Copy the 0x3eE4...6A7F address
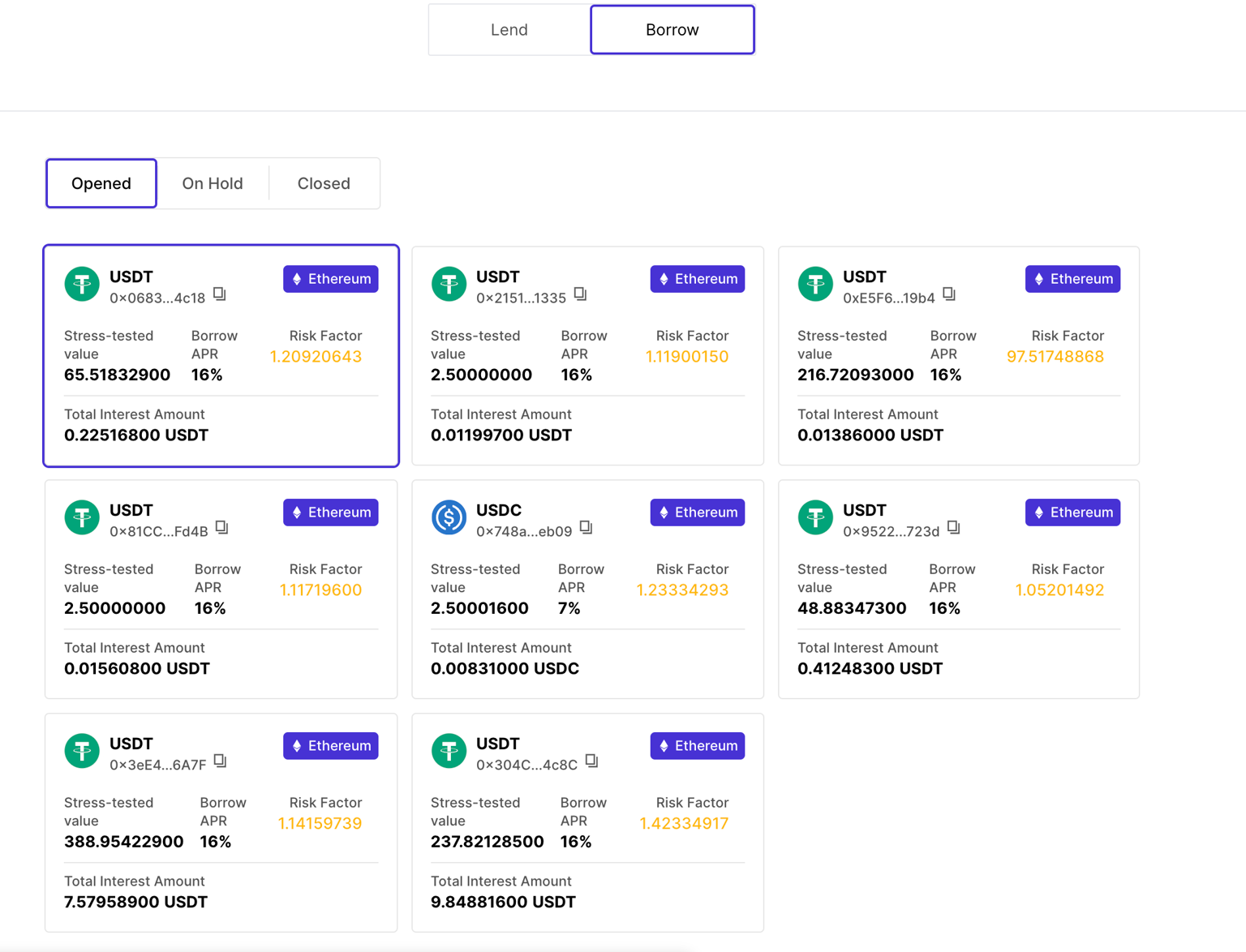 point(220,761)
